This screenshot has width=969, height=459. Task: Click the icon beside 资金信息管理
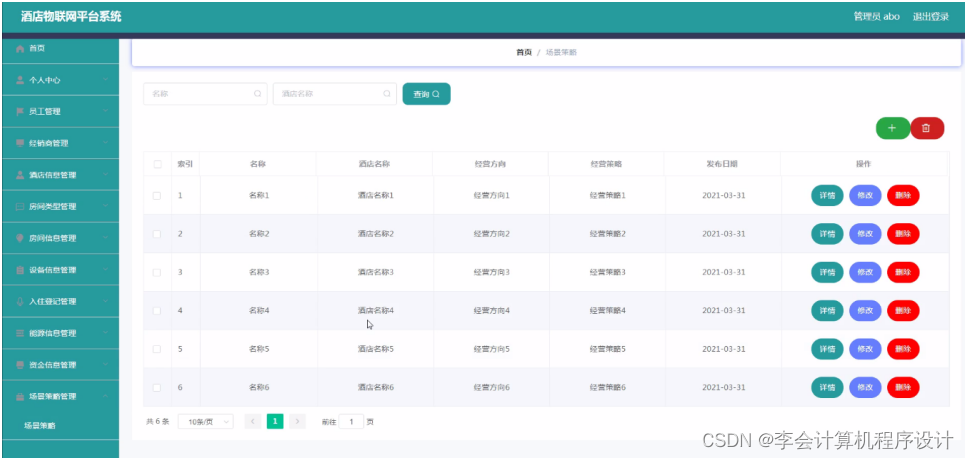click(x=20, y=365)
